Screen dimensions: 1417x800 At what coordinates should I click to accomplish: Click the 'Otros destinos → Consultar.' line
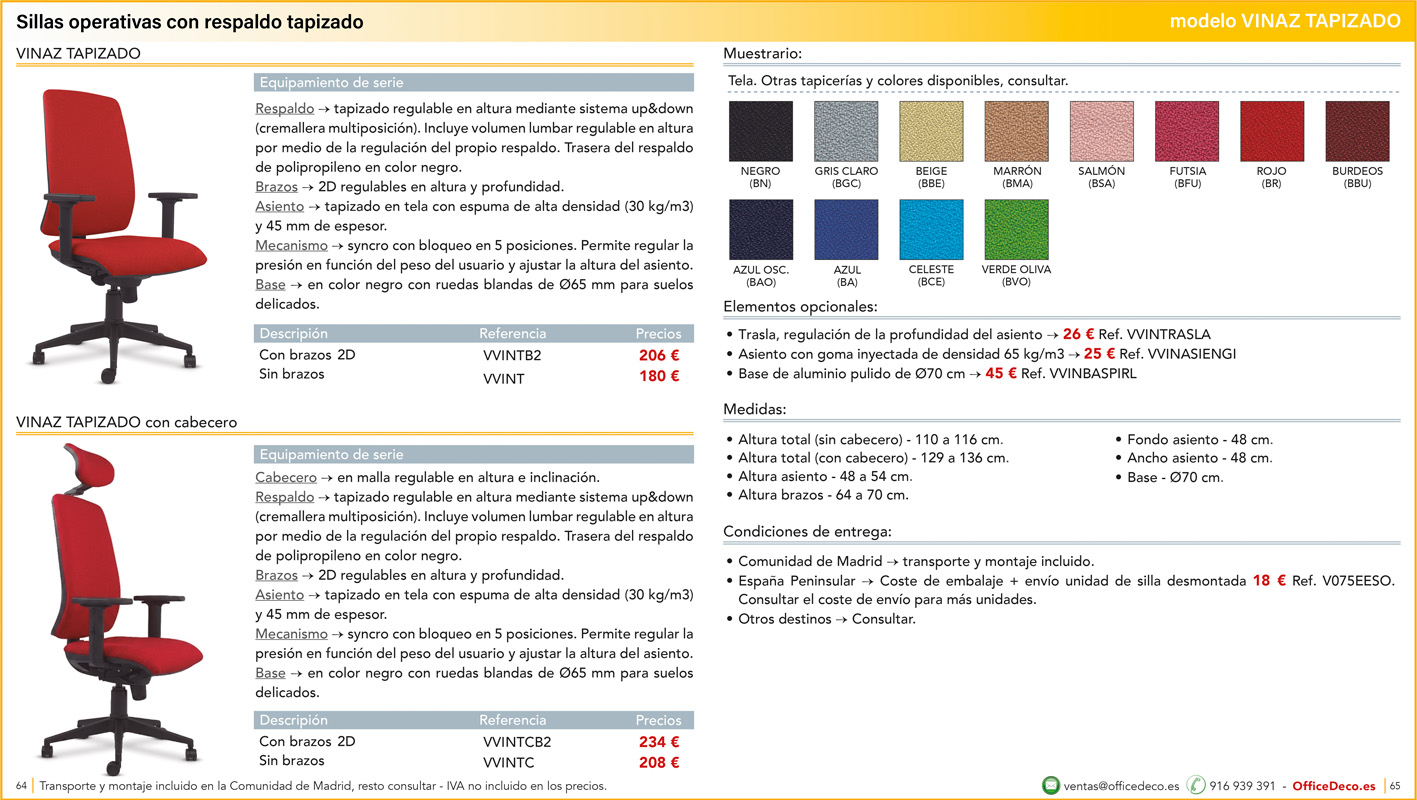(827, 619)
